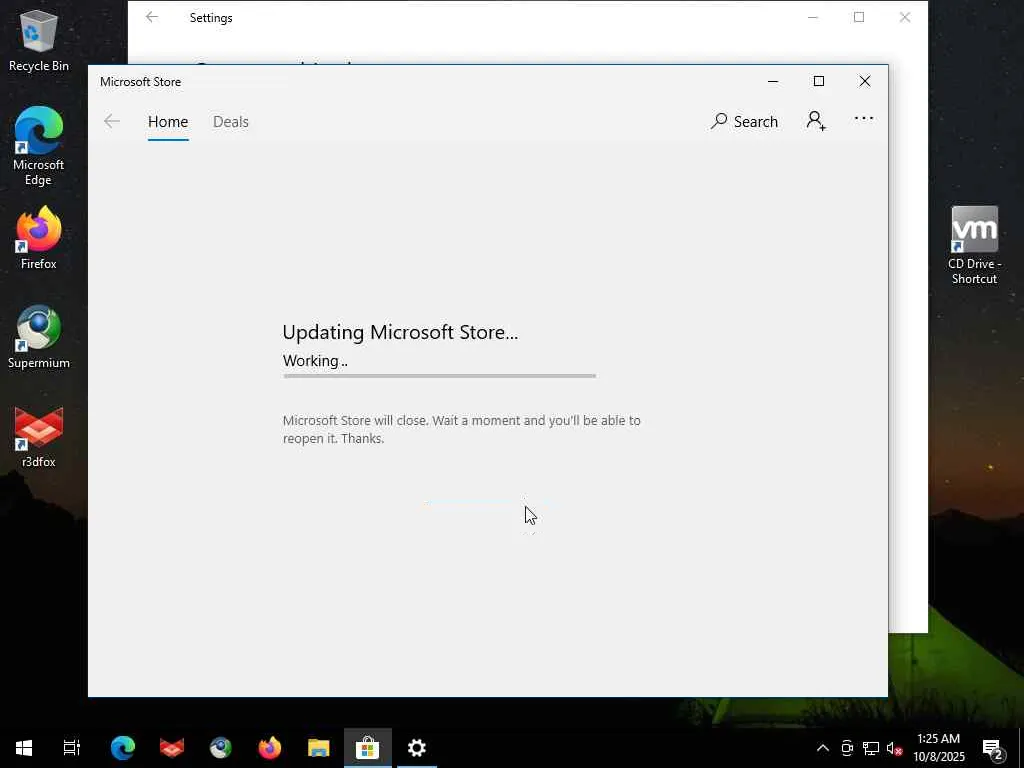
Task: Select the r3dfox desktop shortcut
Action: point(39,438)
